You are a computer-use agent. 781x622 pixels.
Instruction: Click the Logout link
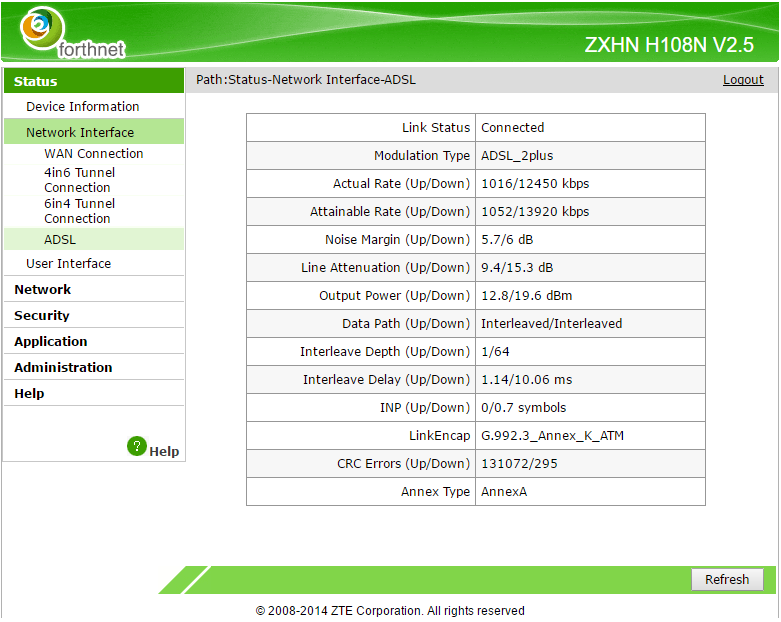(743, 80)
